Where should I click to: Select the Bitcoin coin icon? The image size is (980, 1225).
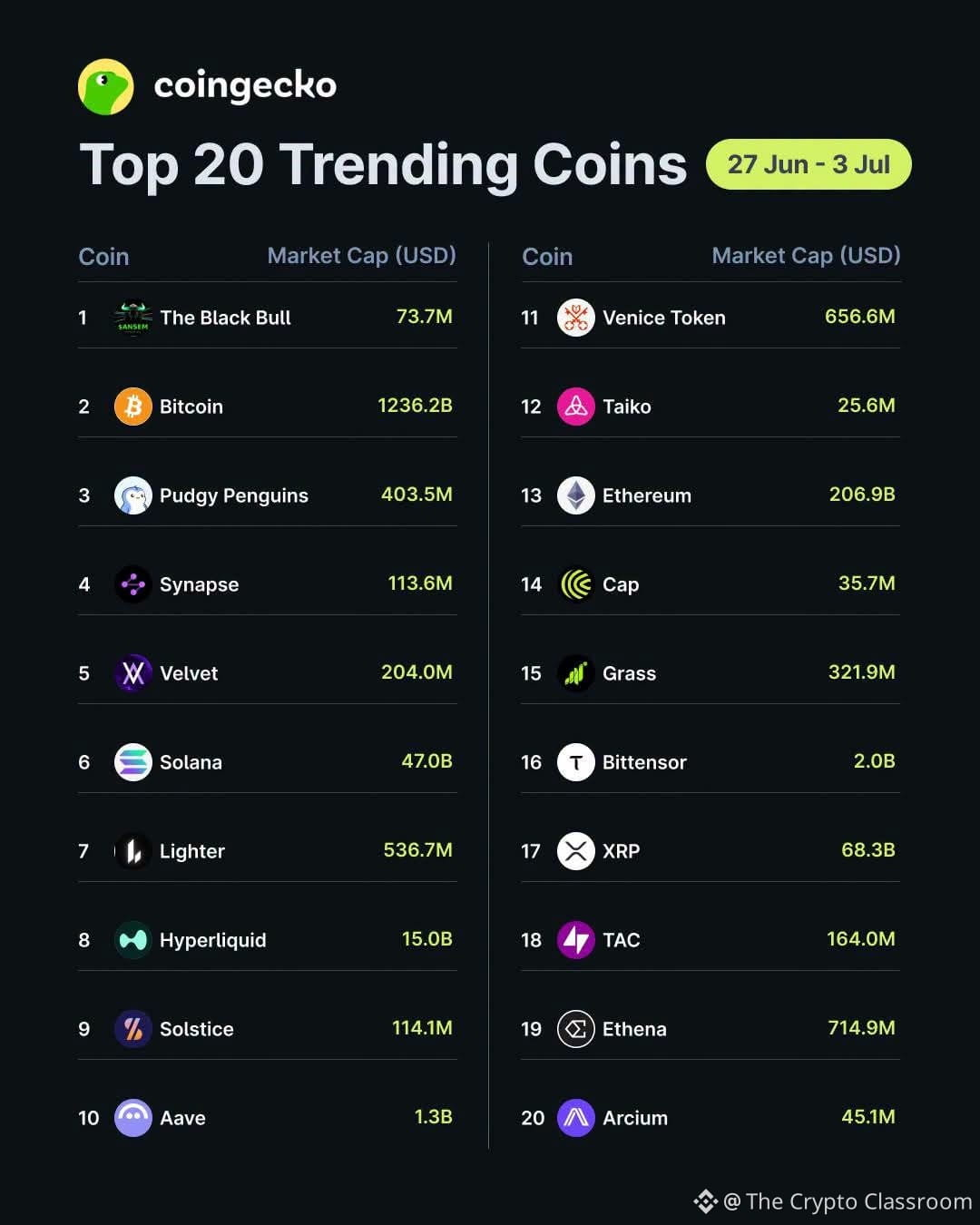tap(133, 407)
